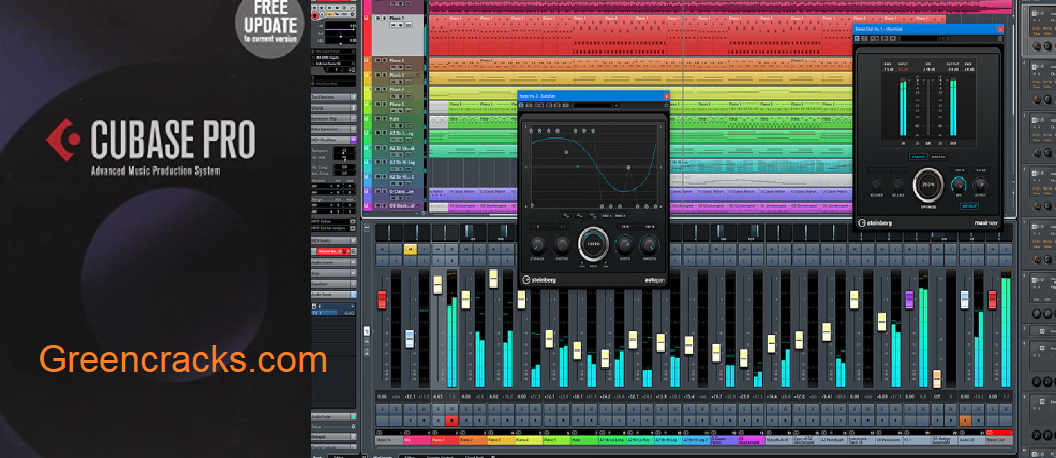Toggle the AutoPan plugin bypass power icon
This screenshot has height=458, width=1056.
523,105
